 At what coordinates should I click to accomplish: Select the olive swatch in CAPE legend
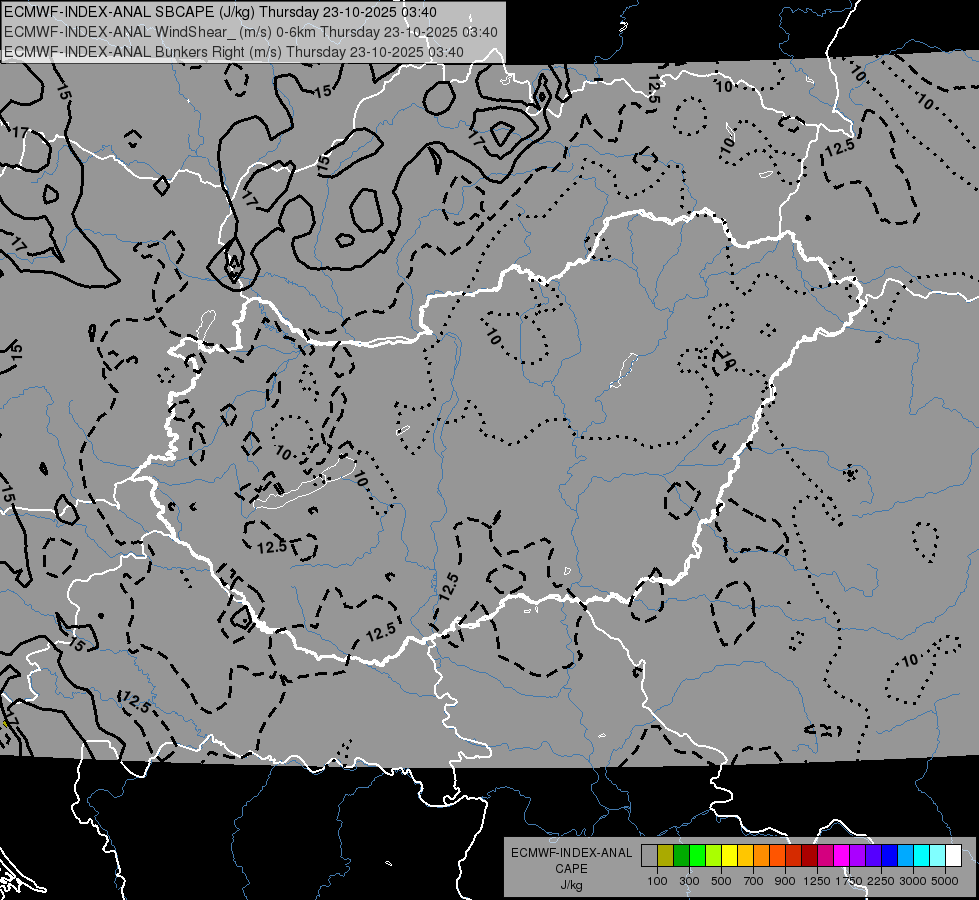coord(666,856)
